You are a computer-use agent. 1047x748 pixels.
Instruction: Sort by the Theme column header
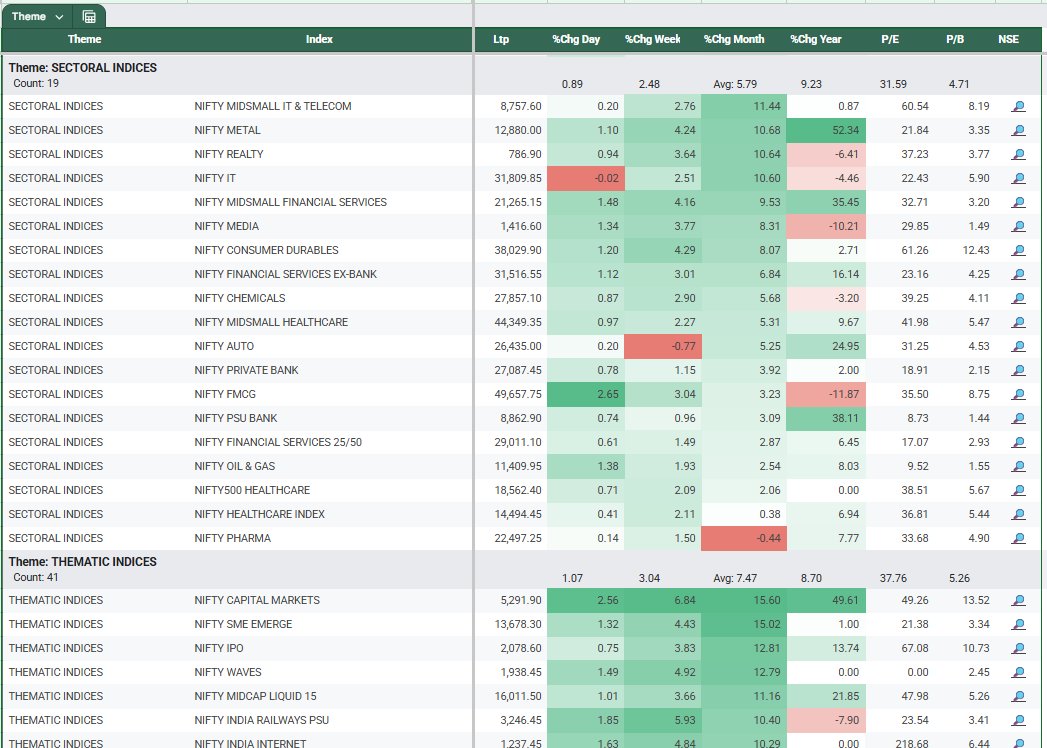(84, 39)
